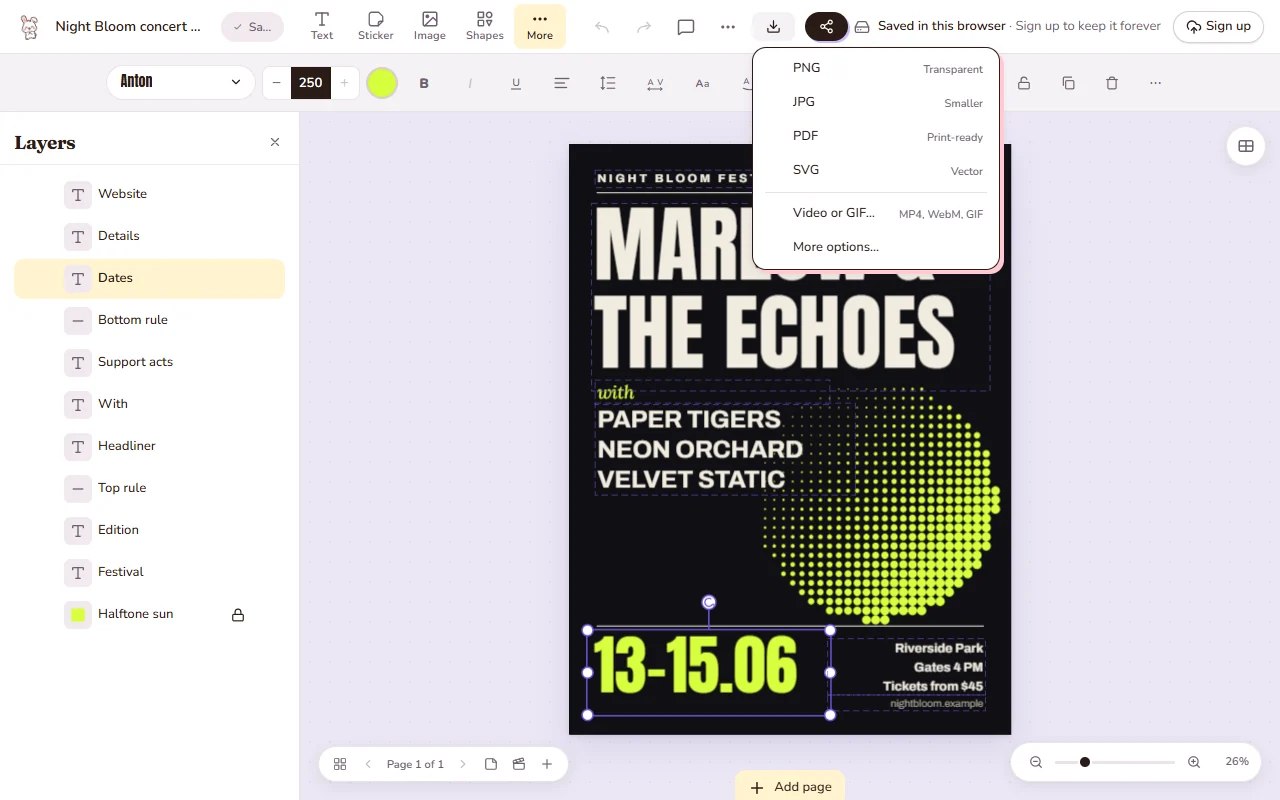Choose Video or GIF export
Screen dimensions: 1280x800
coord(876,213)
